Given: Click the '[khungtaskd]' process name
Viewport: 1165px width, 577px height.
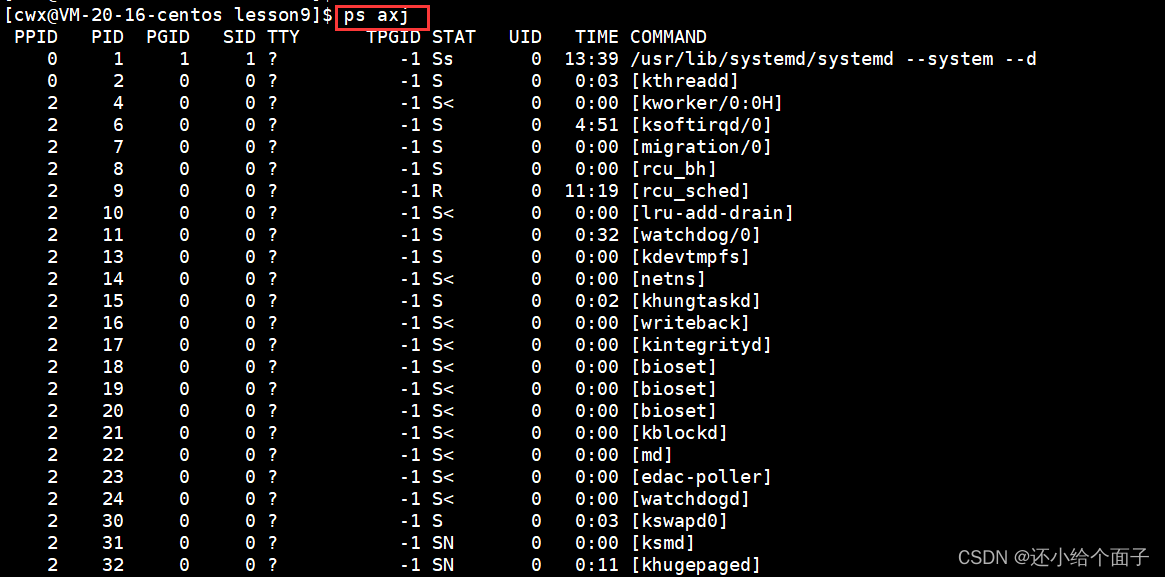Looking at the screenshot, I should (695, 301).
